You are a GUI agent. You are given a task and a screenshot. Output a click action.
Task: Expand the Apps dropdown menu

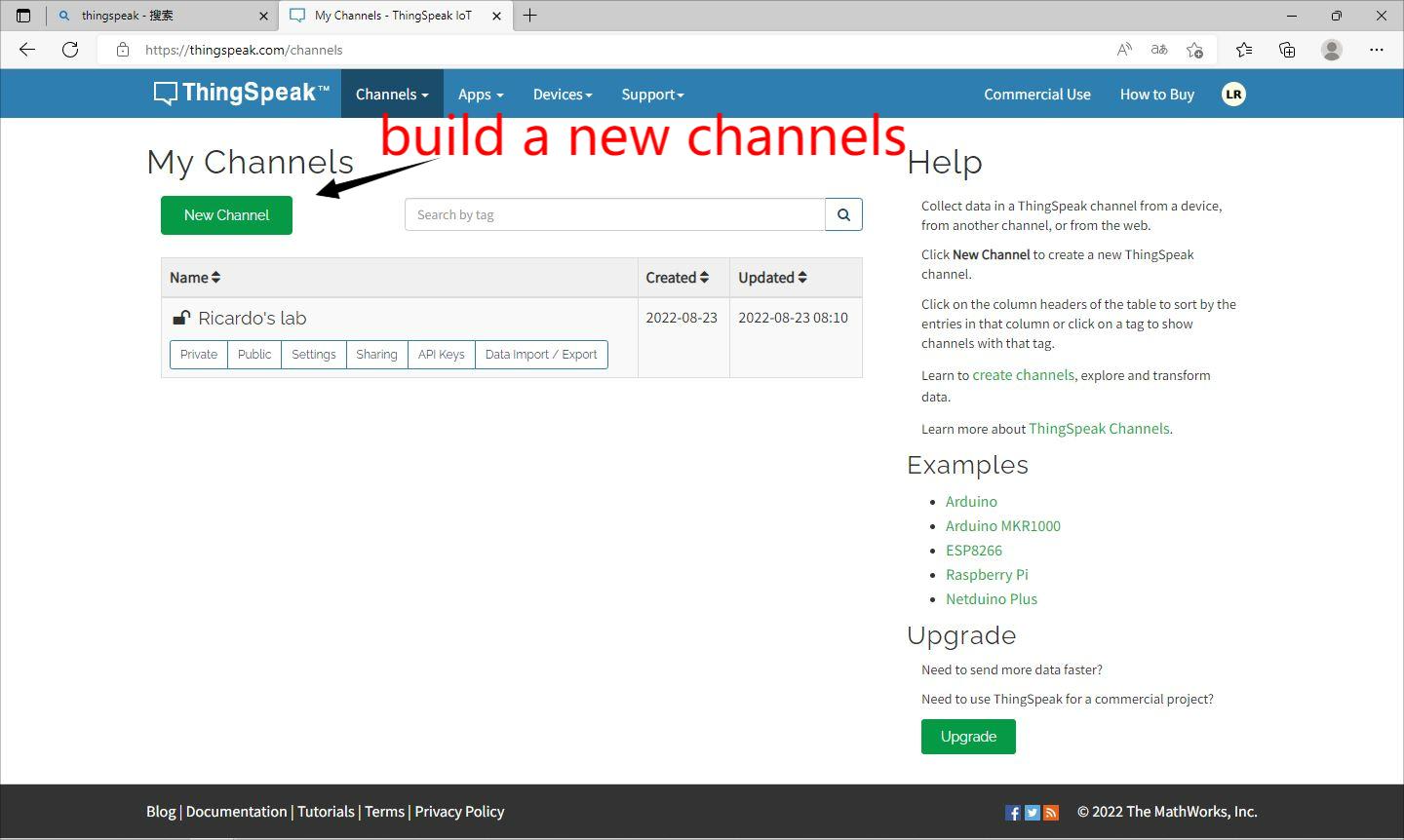pyautogui.click(x=481, y=95)
